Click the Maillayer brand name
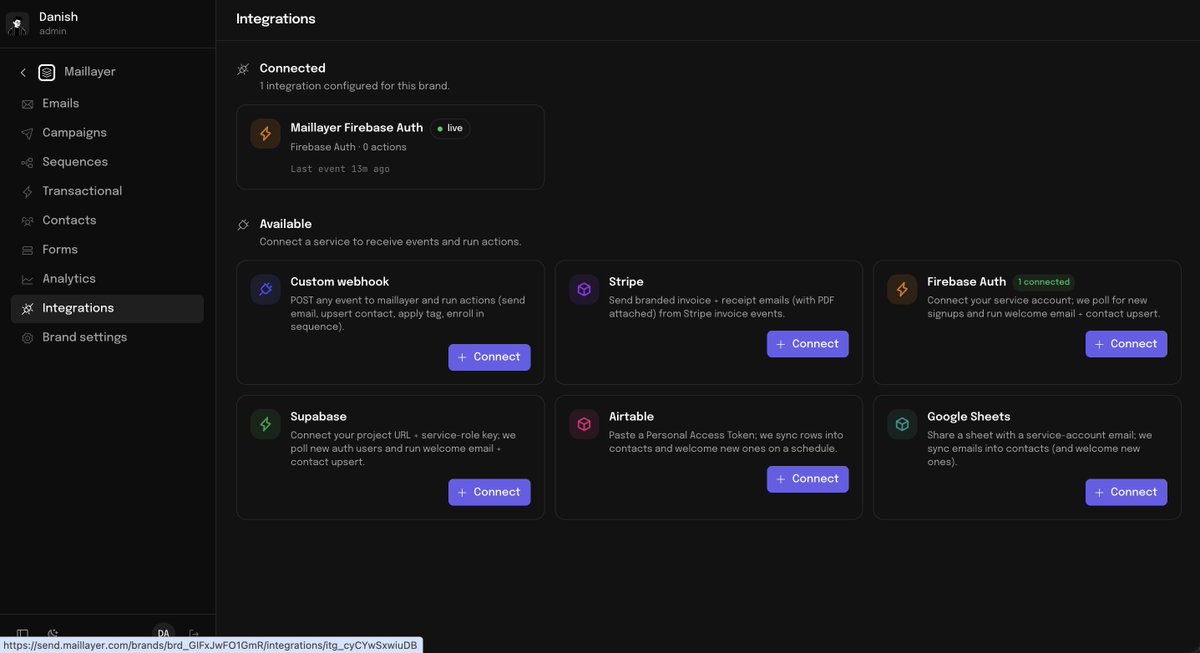1200x653 pixels. (90, 72)
